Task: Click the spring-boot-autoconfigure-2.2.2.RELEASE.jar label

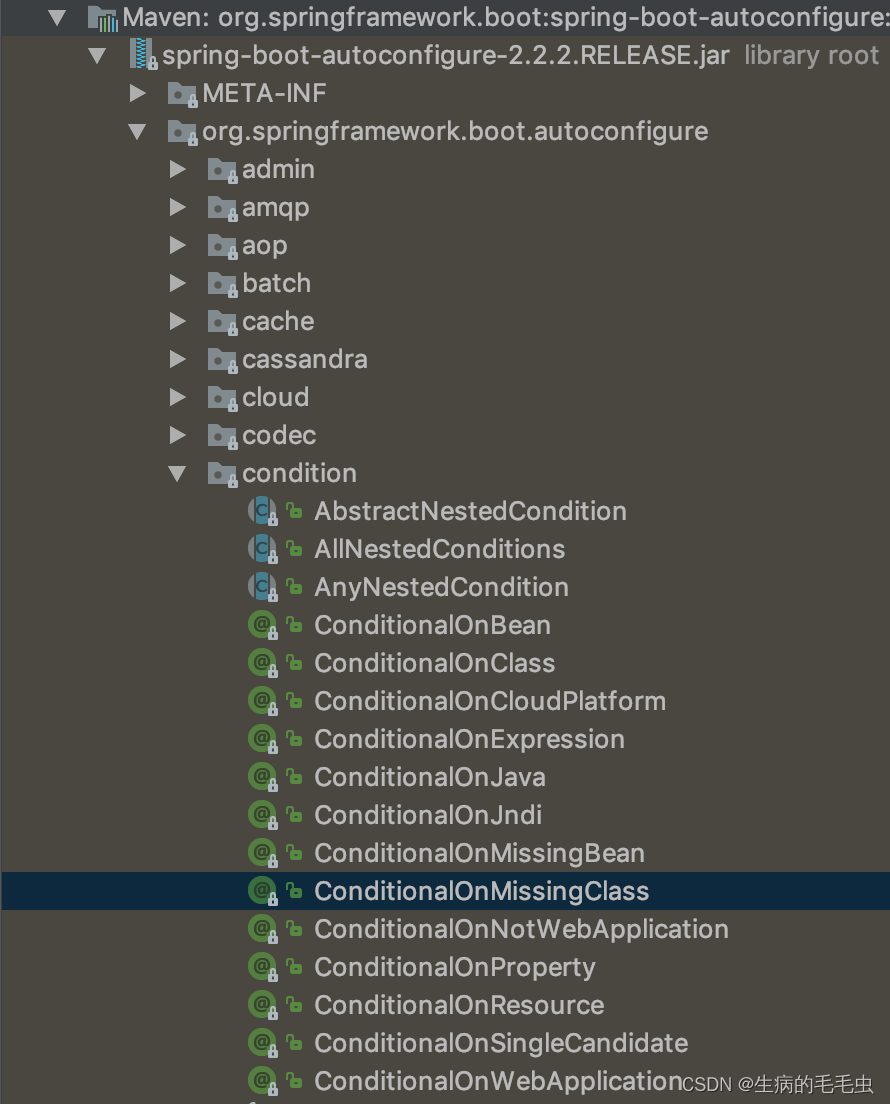Action: click(x=446, y=56)
